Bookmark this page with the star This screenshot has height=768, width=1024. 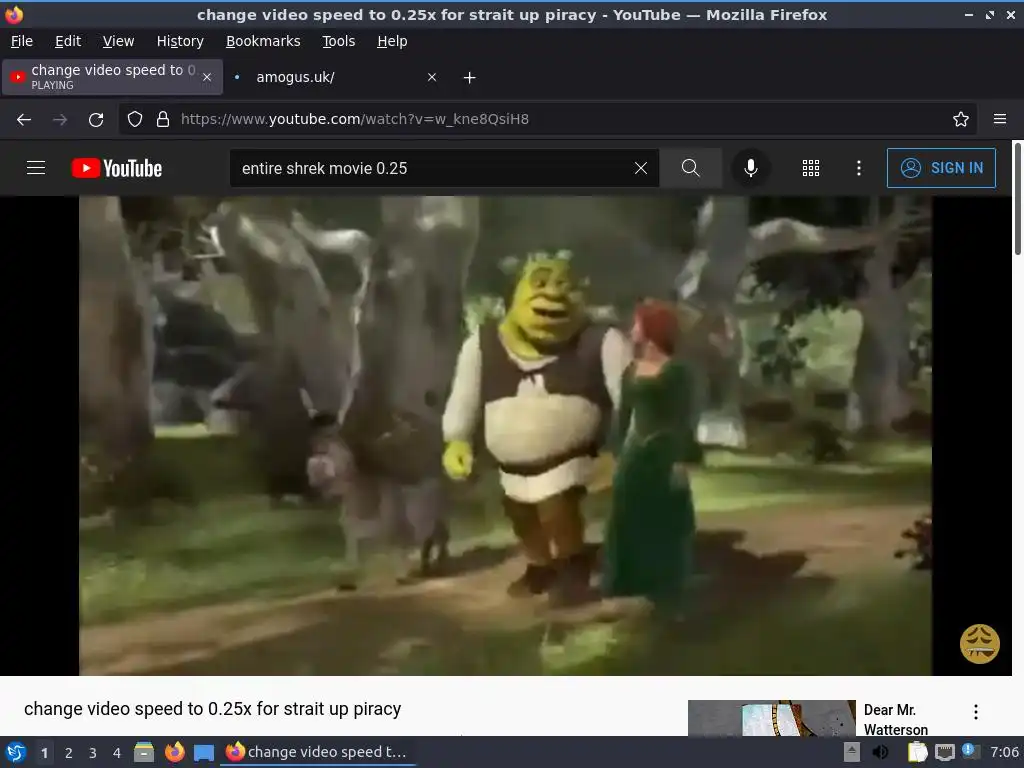click(961, 119)
